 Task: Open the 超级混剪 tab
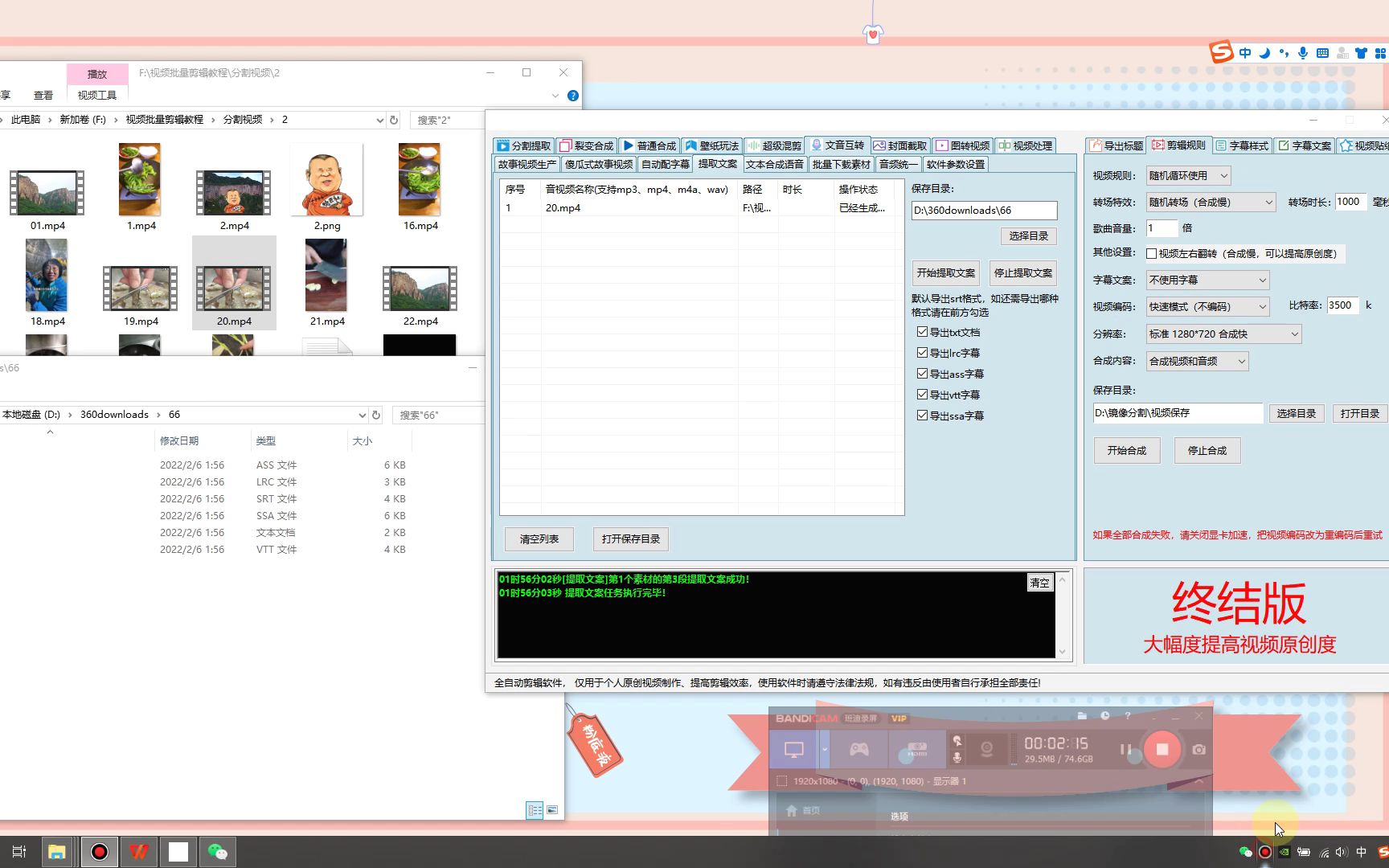774,145
